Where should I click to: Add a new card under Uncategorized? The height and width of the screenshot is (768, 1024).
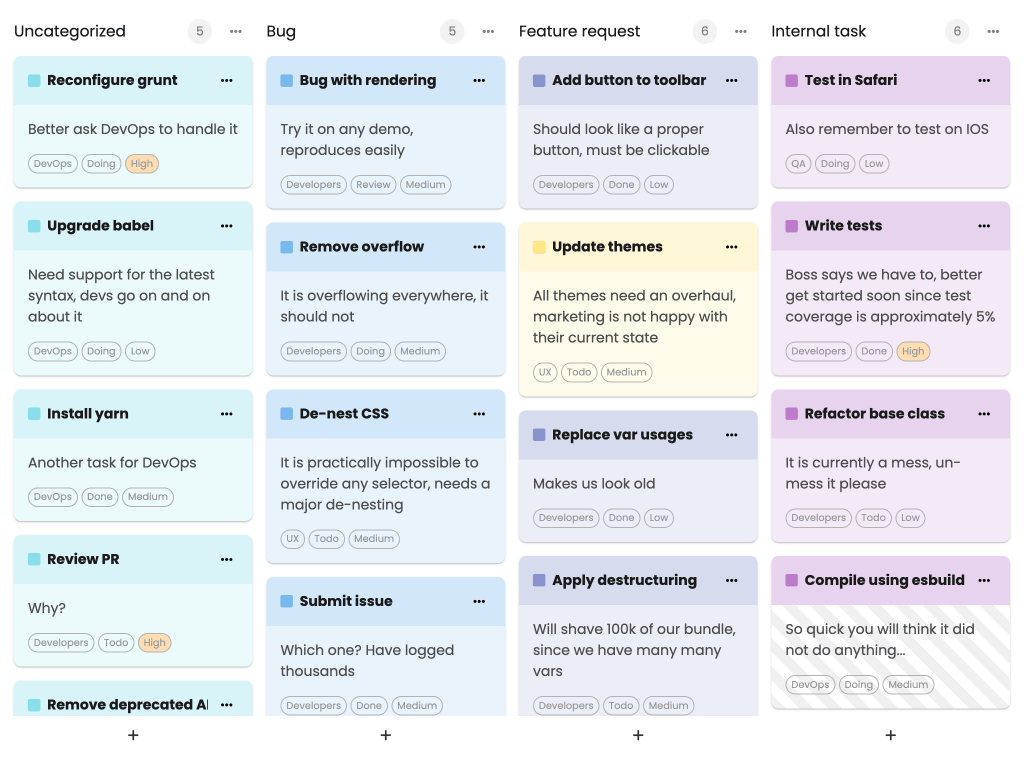click(x=133, y=735)
